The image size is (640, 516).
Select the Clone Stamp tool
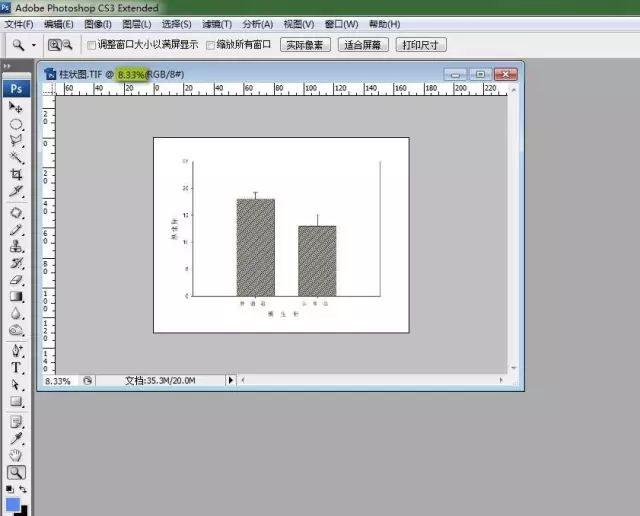pyautogui.click(x=16, y=246)
